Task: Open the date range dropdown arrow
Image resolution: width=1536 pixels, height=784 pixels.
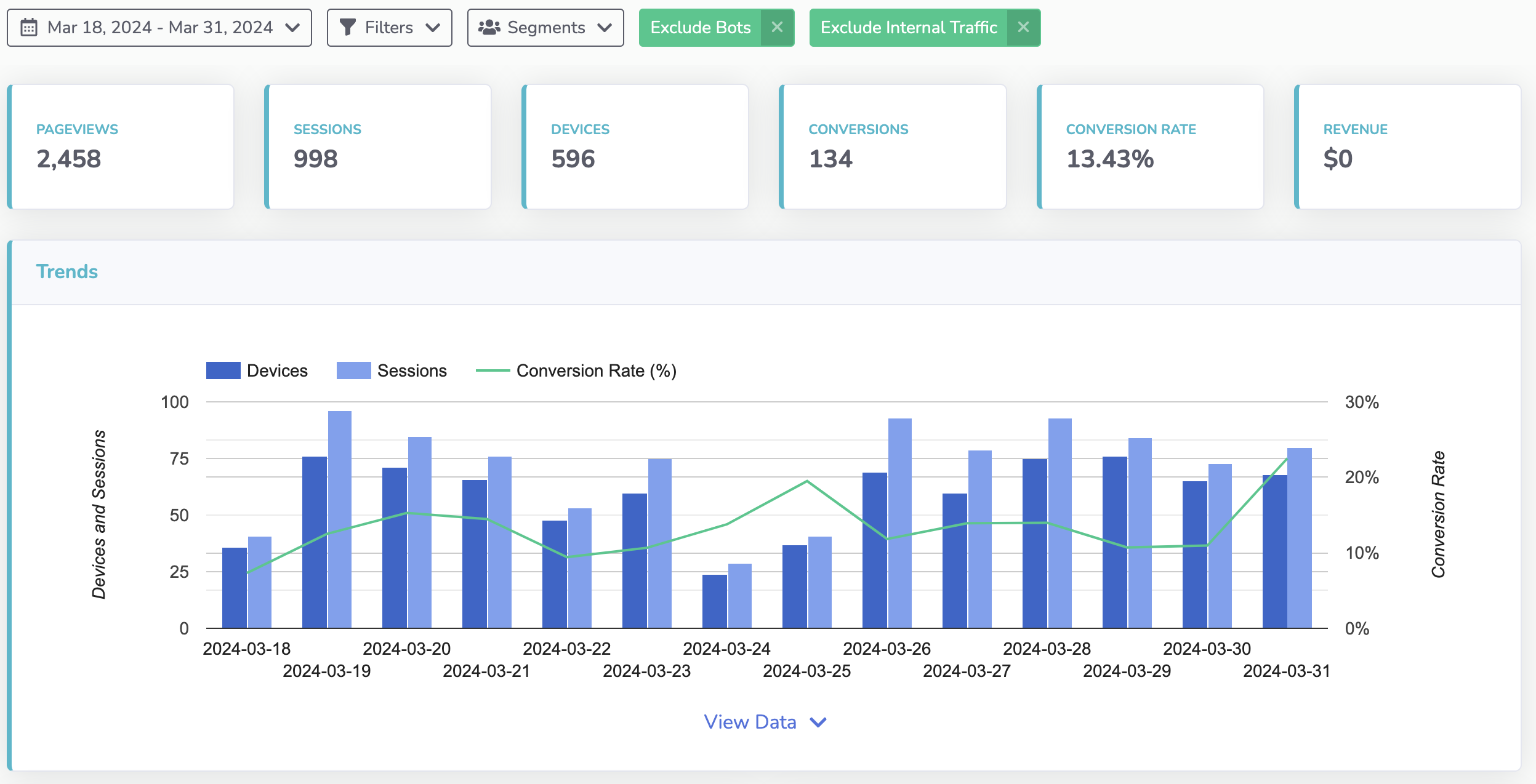Action: [x=293, y=28]
